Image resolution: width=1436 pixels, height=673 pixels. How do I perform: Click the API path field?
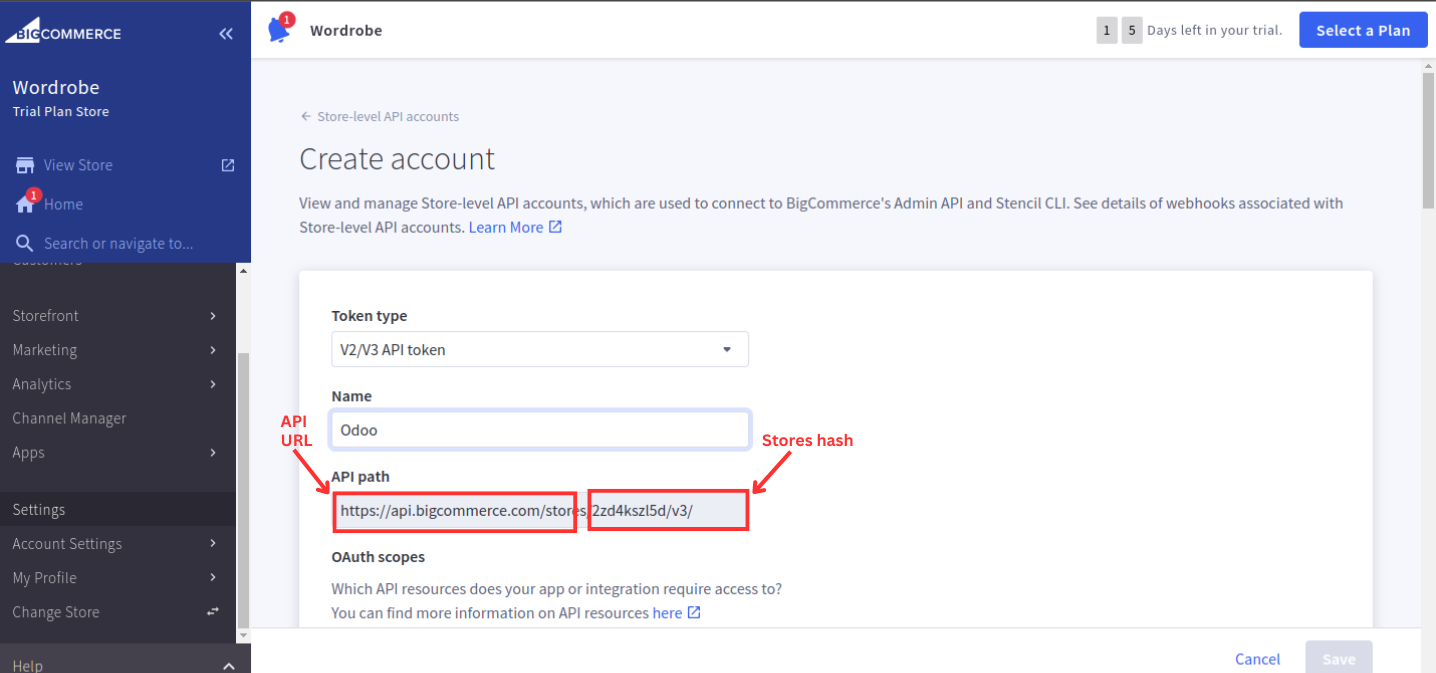[x=540, y=510]
